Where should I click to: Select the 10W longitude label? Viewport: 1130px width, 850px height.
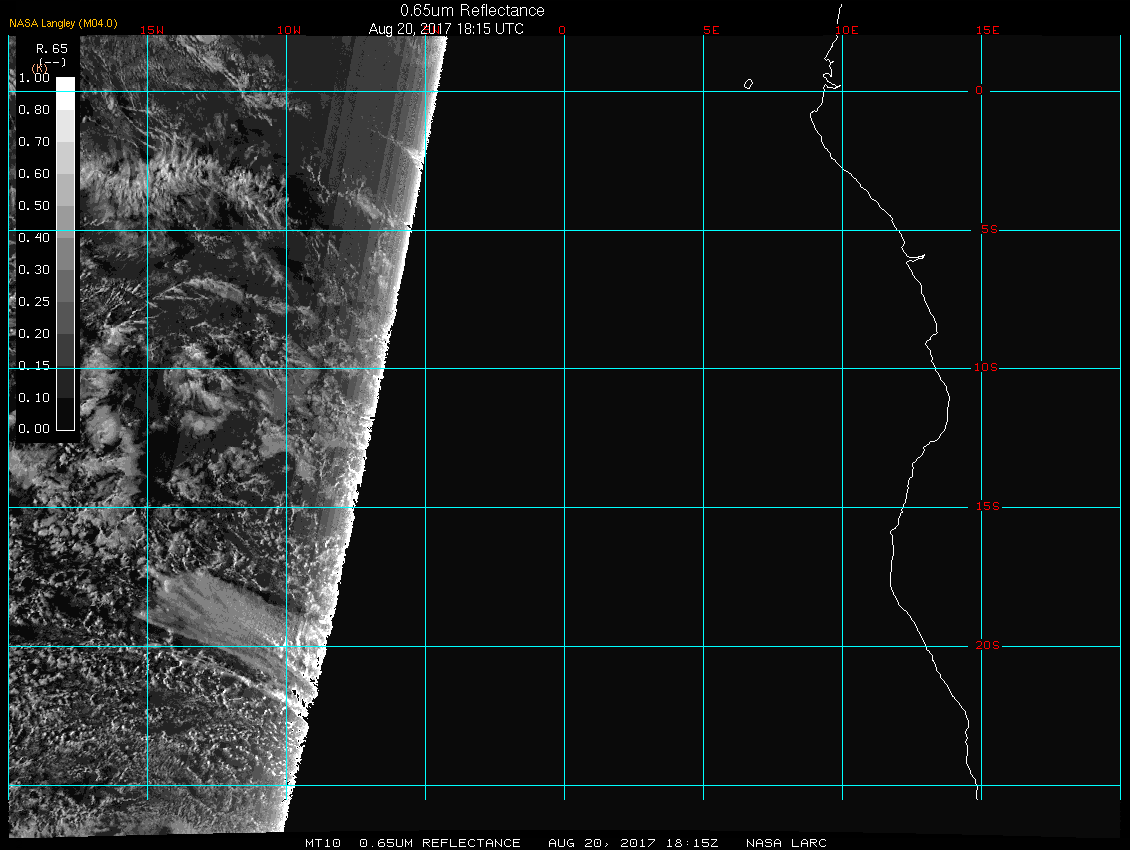pos(289,30)
